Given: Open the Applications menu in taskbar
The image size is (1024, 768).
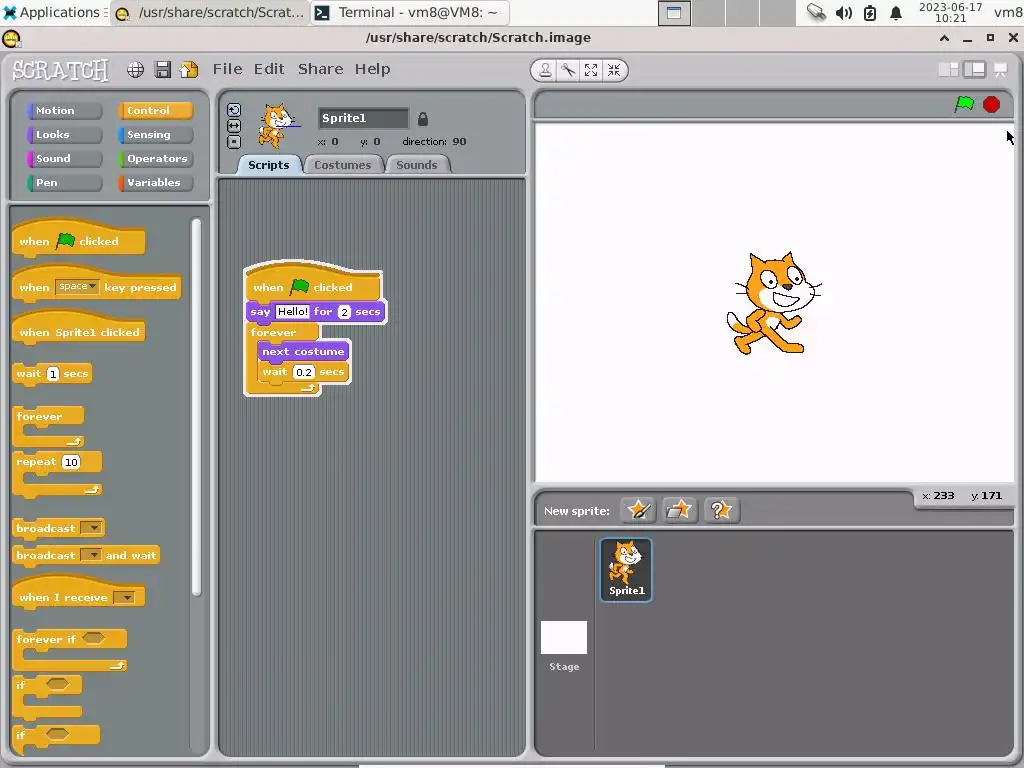Looking at the screenshot, I should pos(54,12).
